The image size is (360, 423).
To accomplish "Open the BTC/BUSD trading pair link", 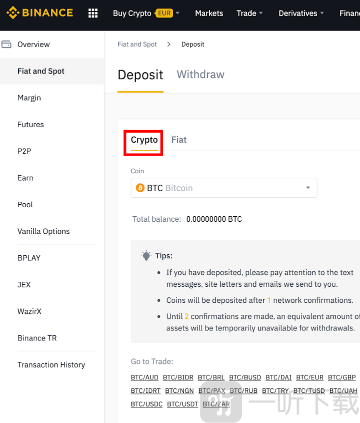I will pos(245,378).
